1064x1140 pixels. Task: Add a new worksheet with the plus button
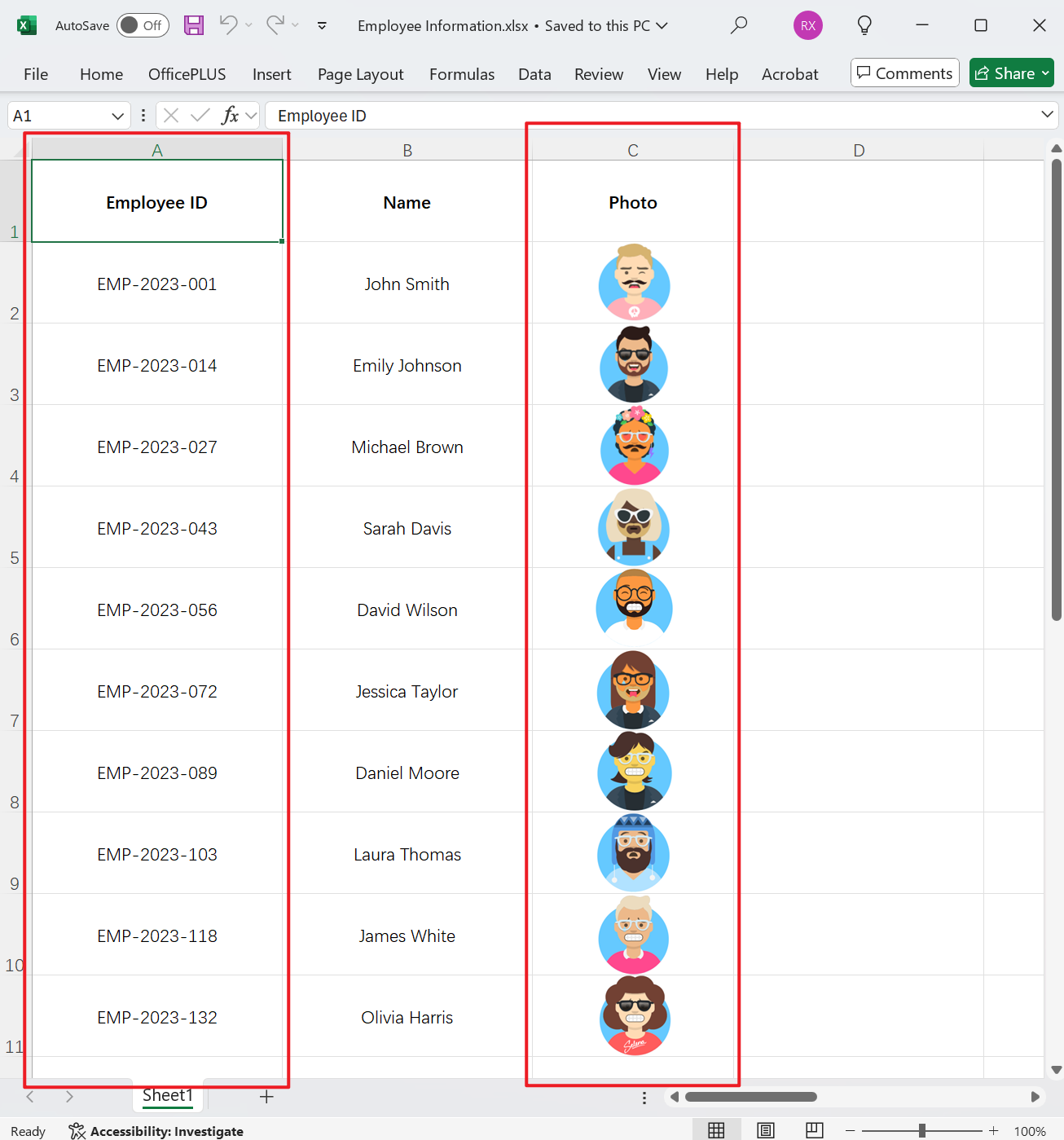pos(266,1097)
